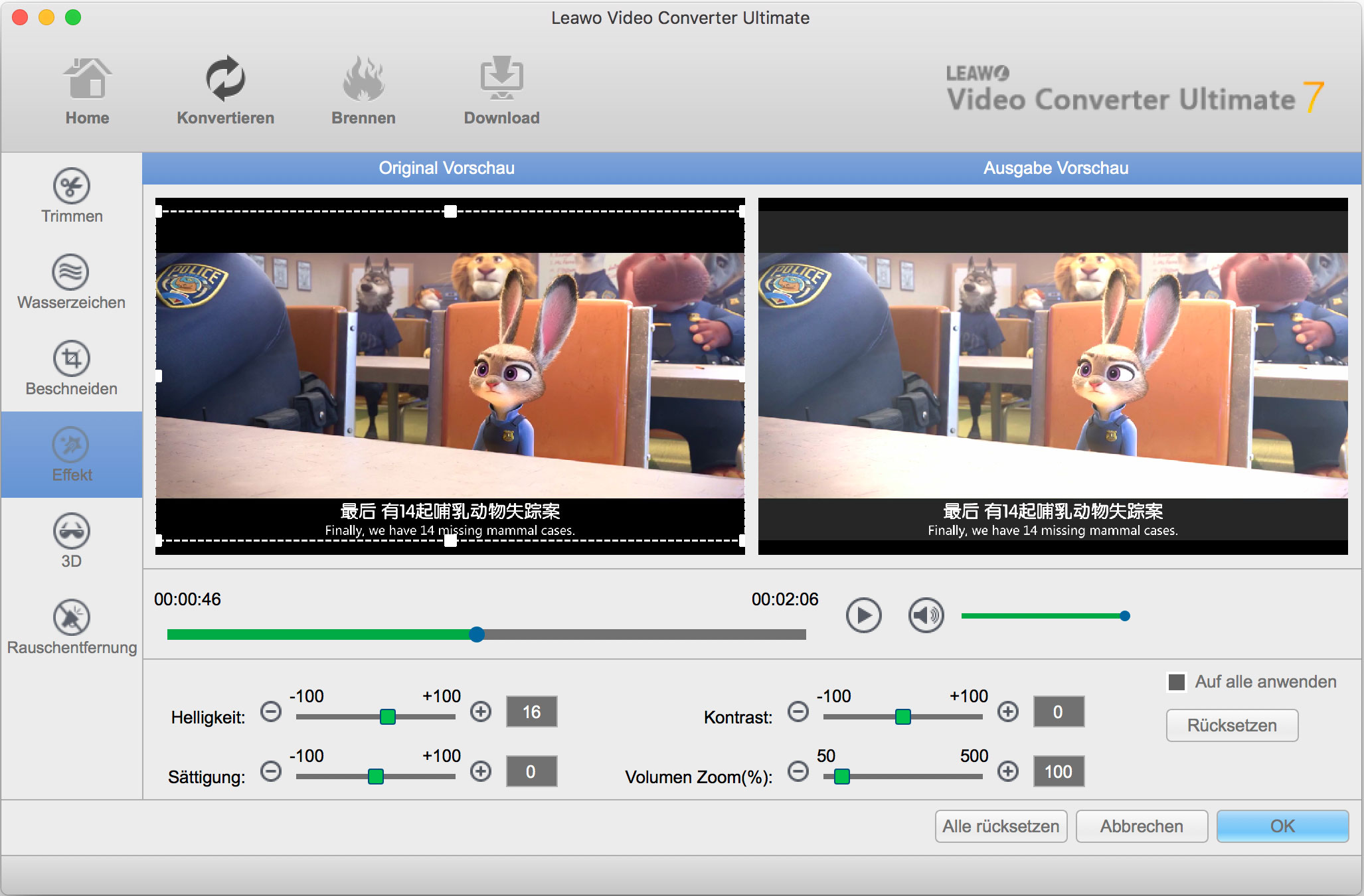This screenshot has width=1364, height=896.
Task: Click the bottom-center crop handle
Action: click(450, 541)
